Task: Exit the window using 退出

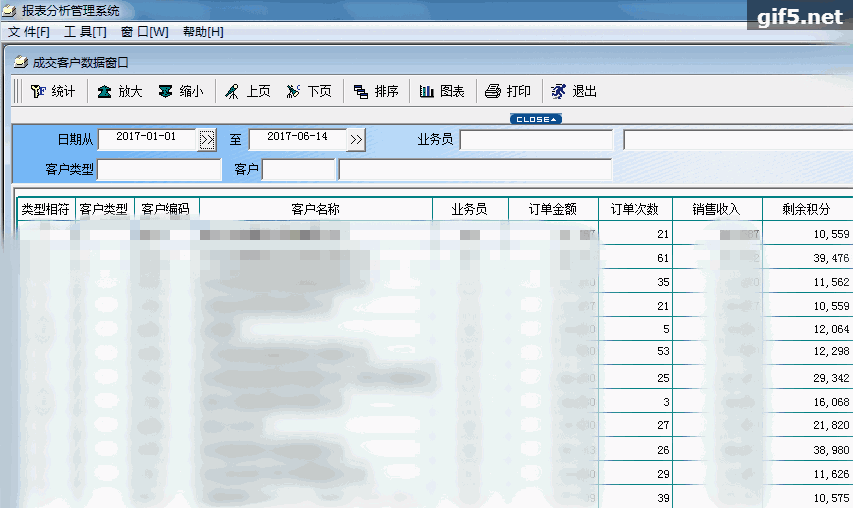Action: [573, 91]
